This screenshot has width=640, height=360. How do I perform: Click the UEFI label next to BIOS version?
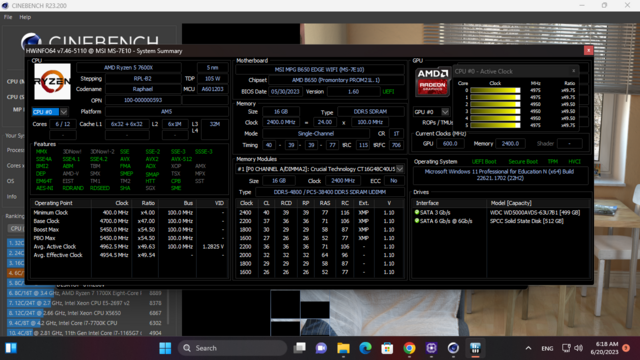(x=388, y=92)
